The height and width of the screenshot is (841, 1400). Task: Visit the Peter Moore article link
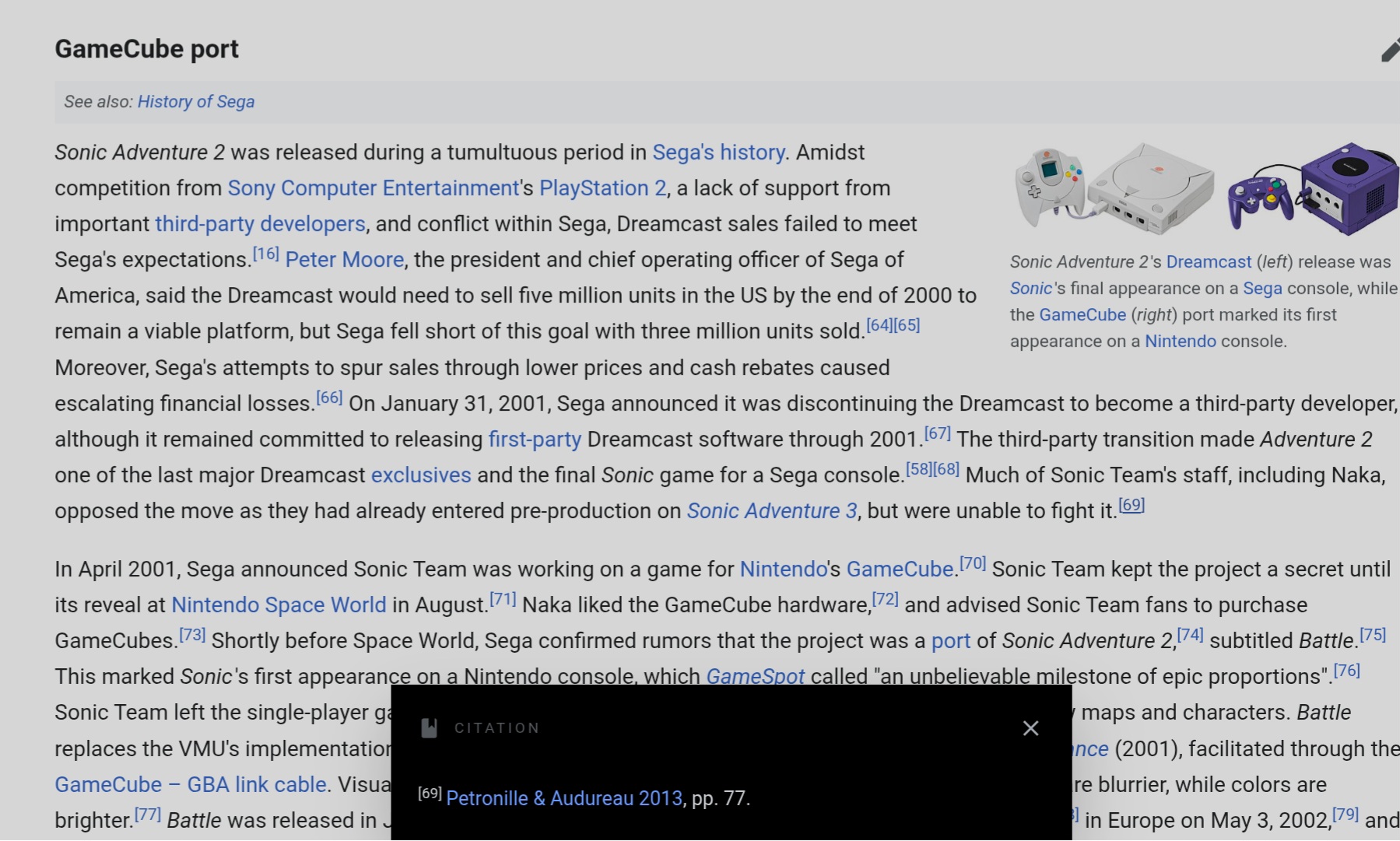click(x=345, y=260)
